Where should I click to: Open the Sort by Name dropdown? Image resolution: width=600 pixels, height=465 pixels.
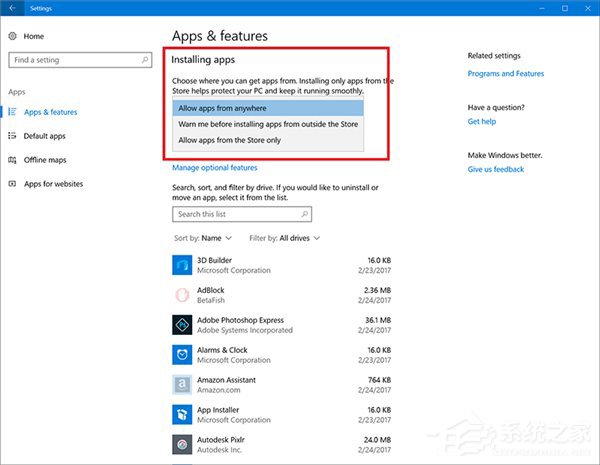pyautogui.click(x=203, y=238)
